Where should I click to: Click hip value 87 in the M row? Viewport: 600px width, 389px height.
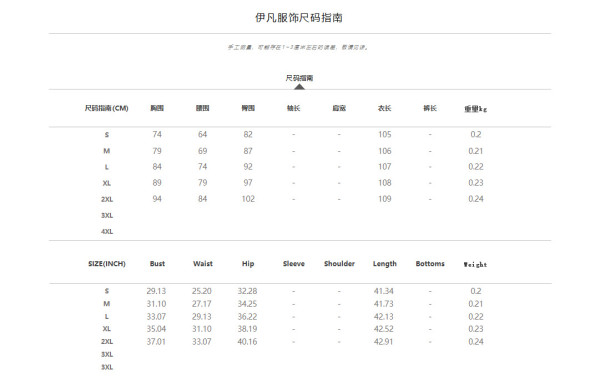click(x=248, y=151)
